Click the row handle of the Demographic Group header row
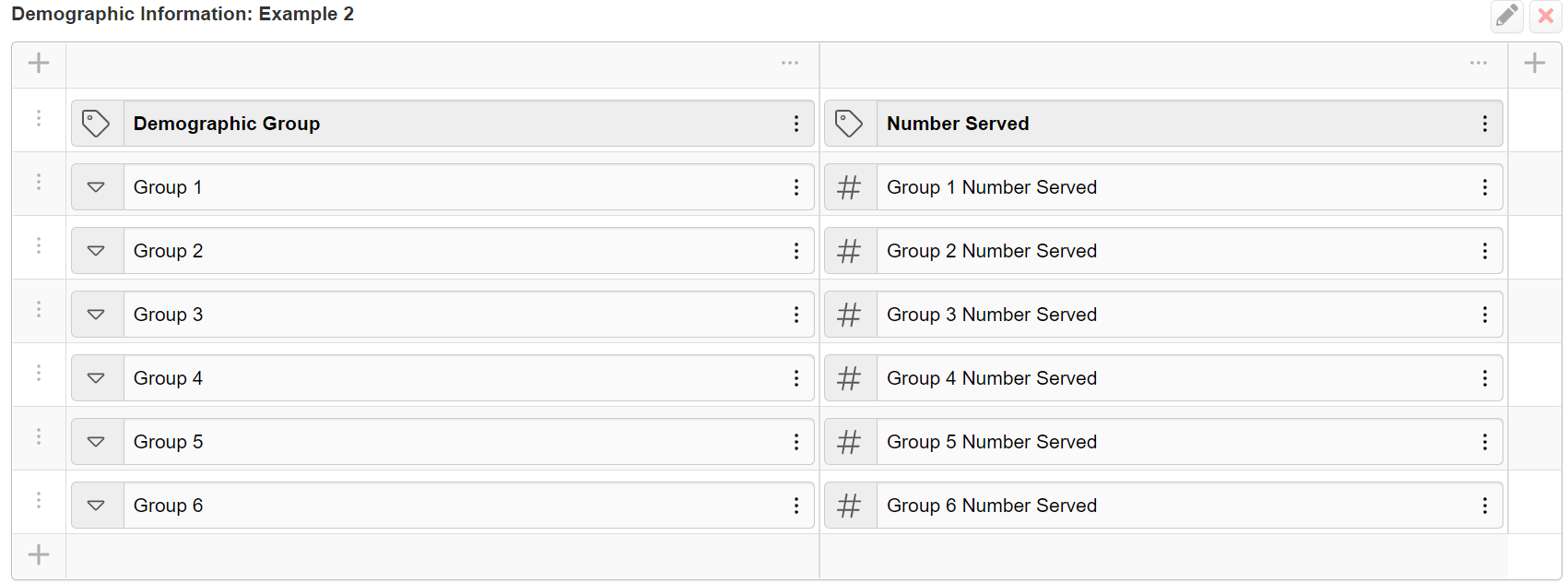Viewport: 1568px width, 584px height. pos(39,118)
